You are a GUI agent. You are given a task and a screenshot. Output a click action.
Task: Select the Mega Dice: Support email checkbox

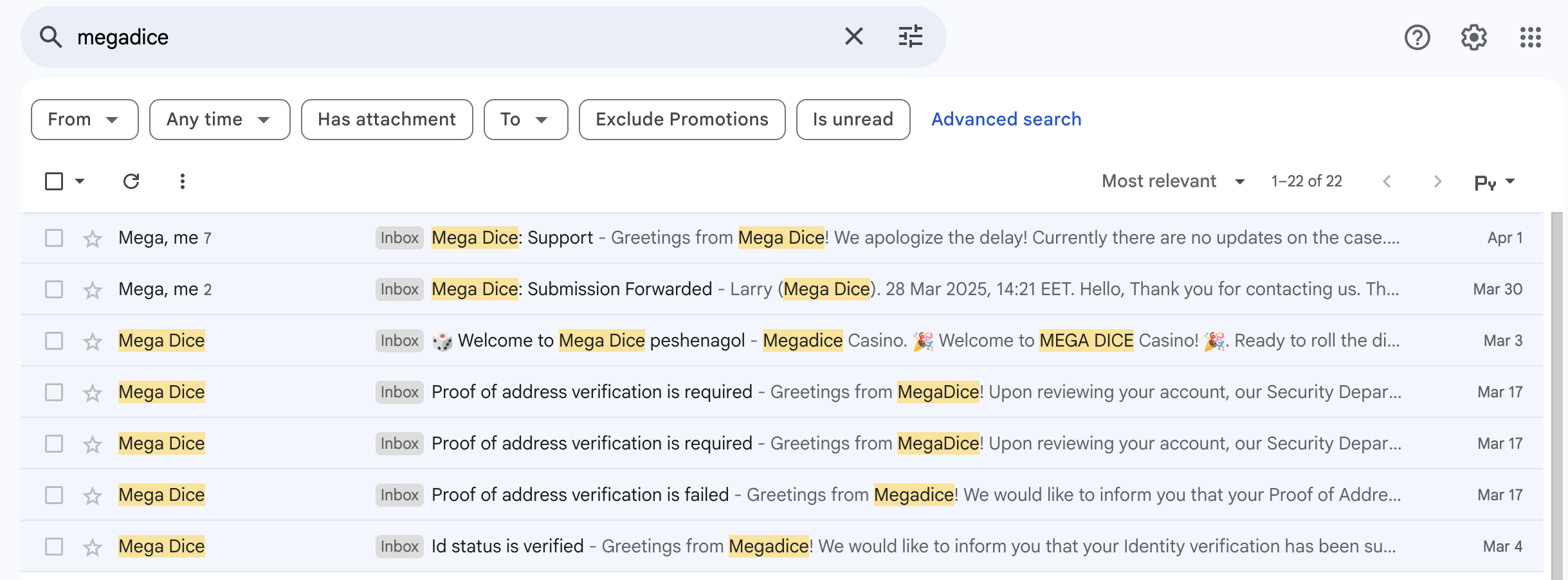pyautogui.click(x=54, y=238)
